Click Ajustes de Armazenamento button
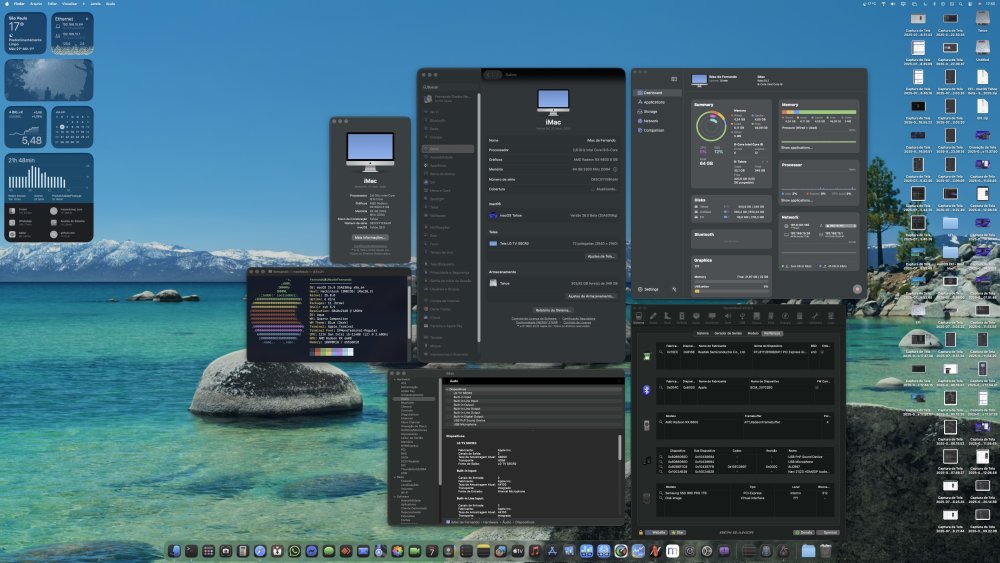This screenshot has width=1000, height=563. [591, 296]
